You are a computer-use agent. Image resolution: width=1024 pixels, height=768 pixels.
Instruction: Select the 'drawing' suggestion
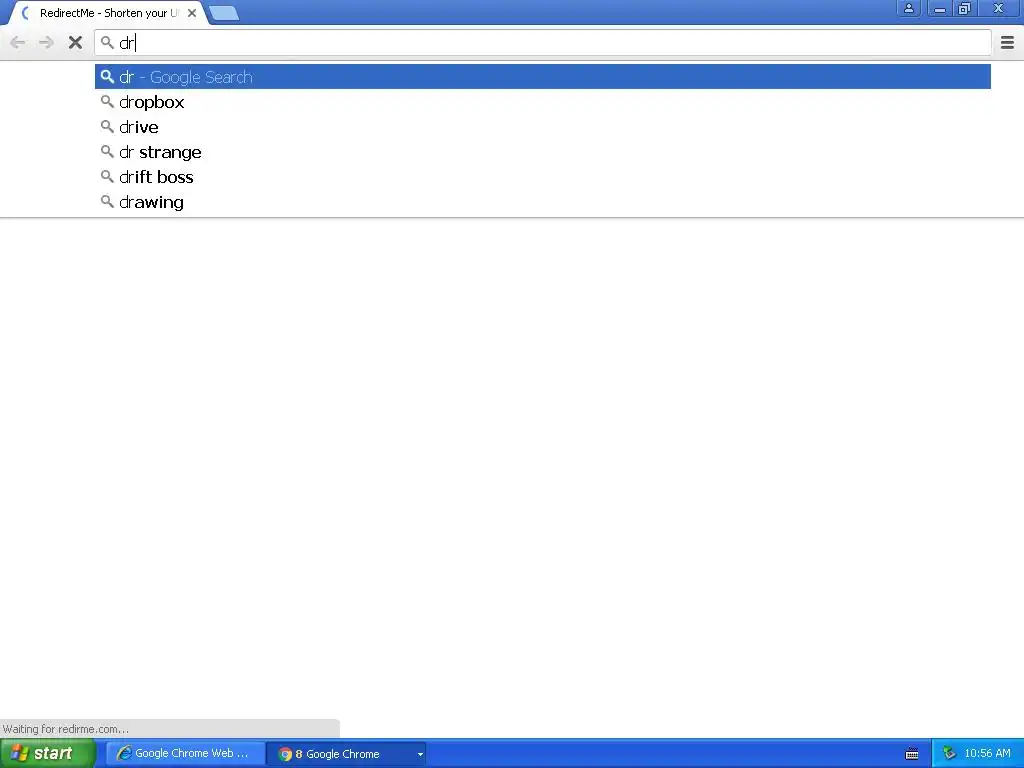pos(543,202)
